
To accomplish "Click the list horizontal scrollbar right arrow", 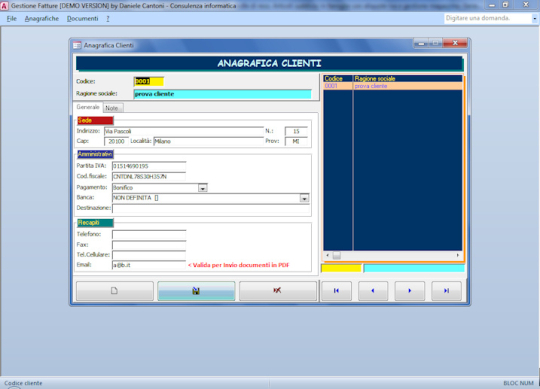I will [458, 255].
